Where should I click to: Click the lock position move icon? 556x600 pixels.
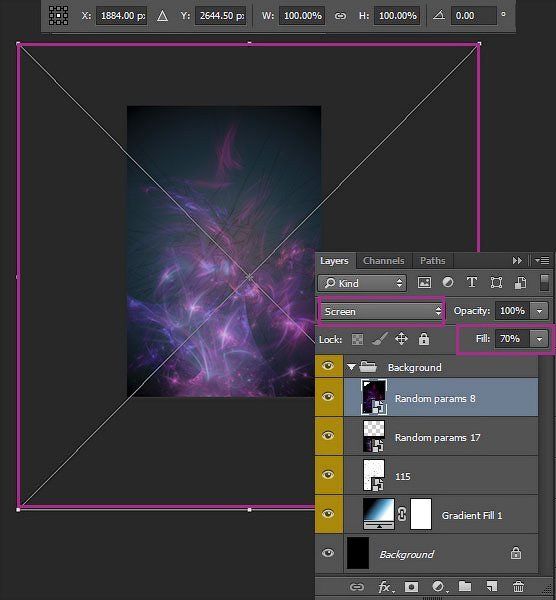pos(401,339)
